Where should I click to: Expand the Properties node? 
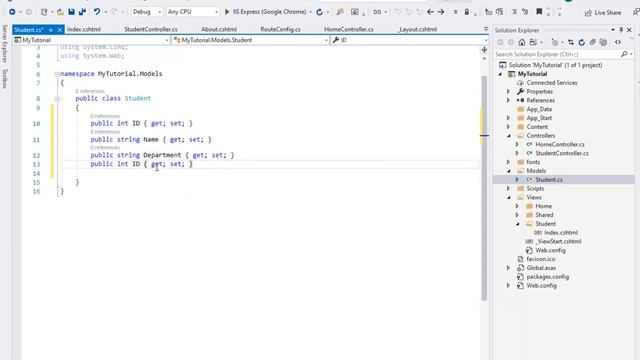pyautogui.click(x=509, y=91)
